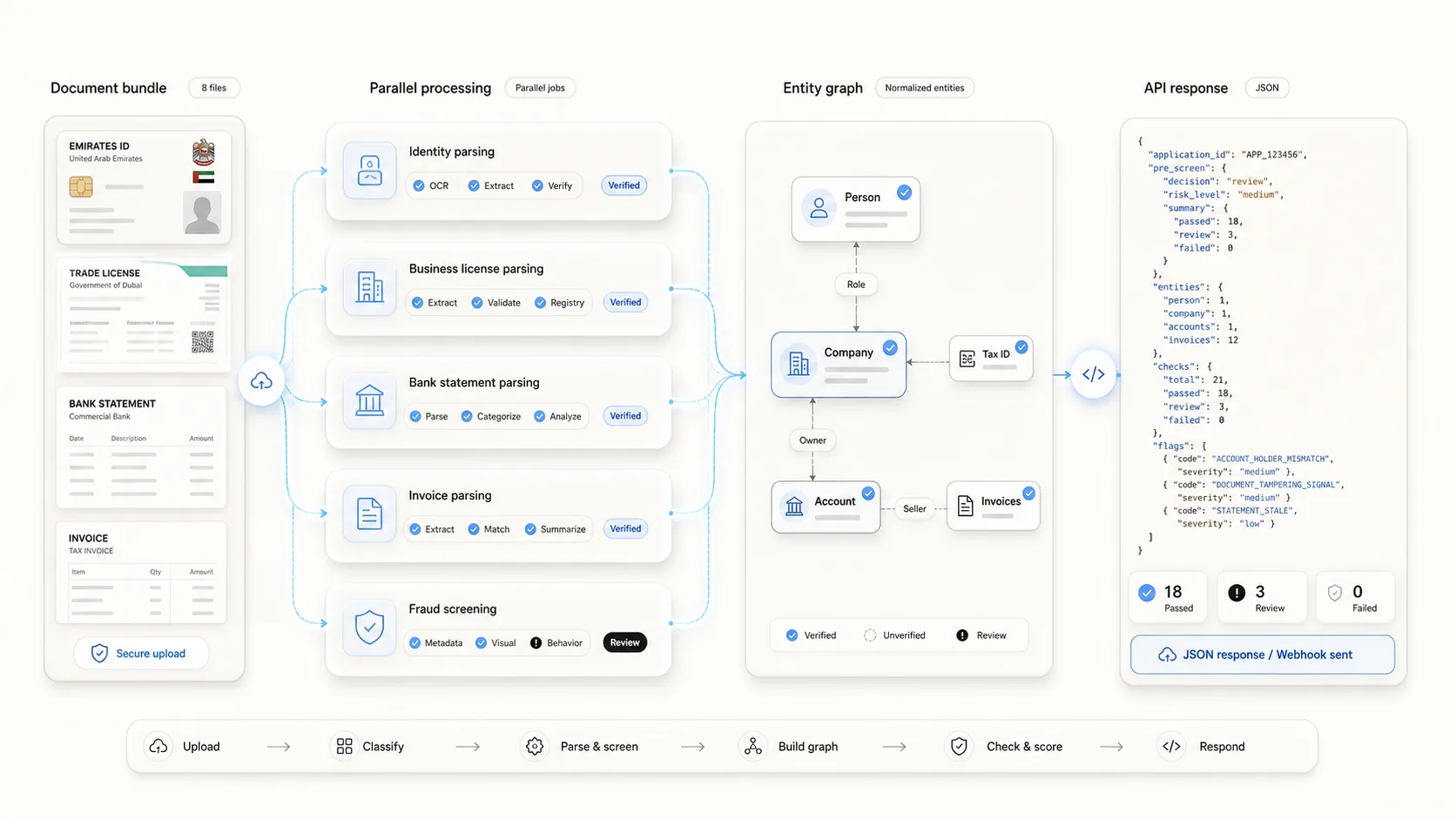Click the Seller relationship label
This screenshot has width=1456, height=819.
[x=914, y=509]
